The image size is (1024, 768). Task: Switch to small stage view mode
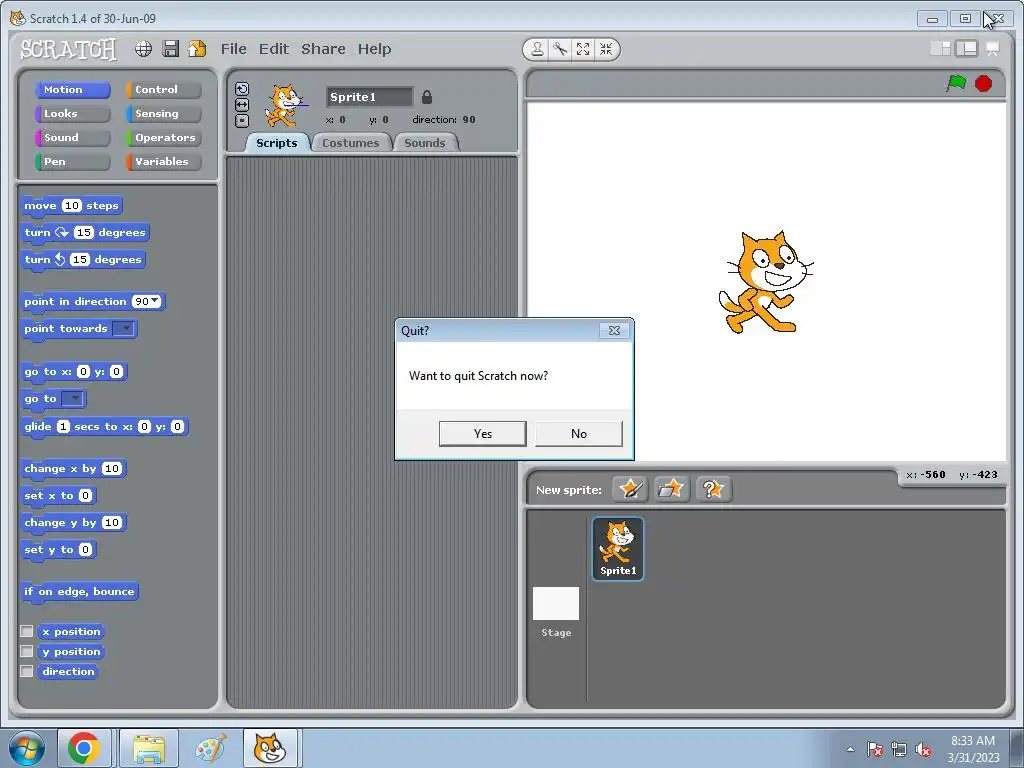(940, 48)
